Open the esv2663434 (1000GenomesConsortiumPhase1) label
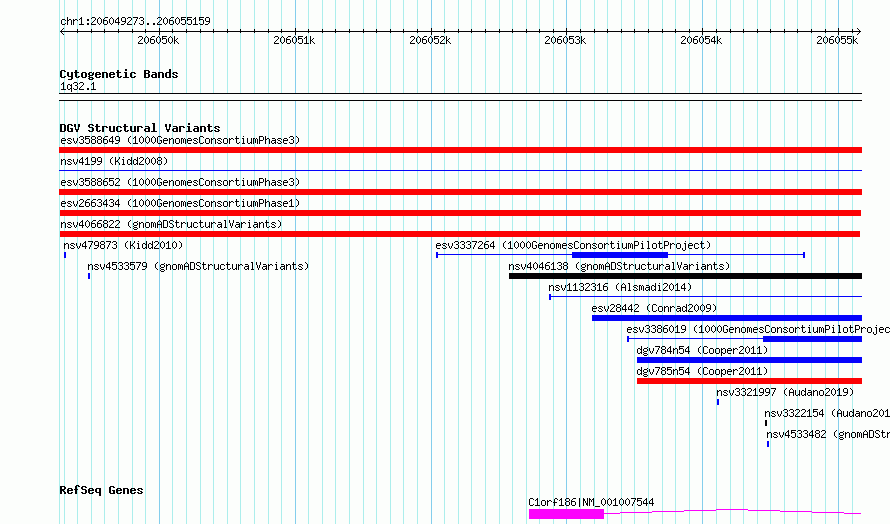 click(x=180, y=203)
